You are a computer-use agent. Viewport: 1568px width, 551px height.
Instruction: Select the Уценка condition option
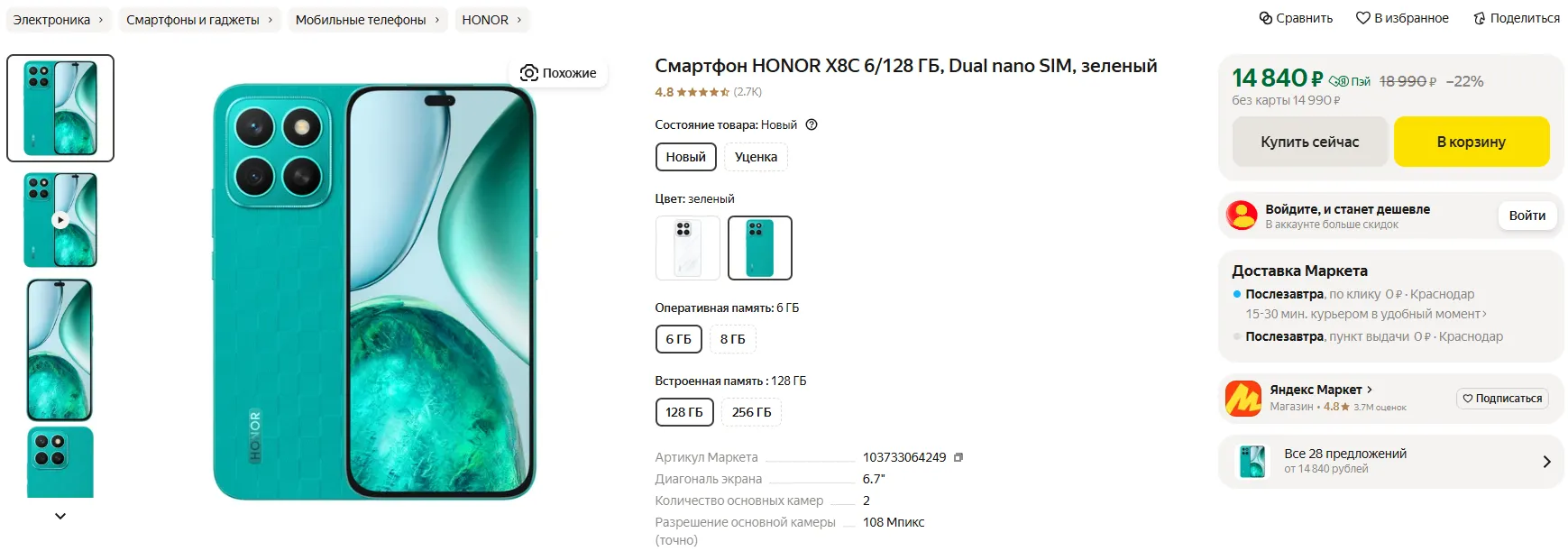pyautogui.click(x=755, y=157)
